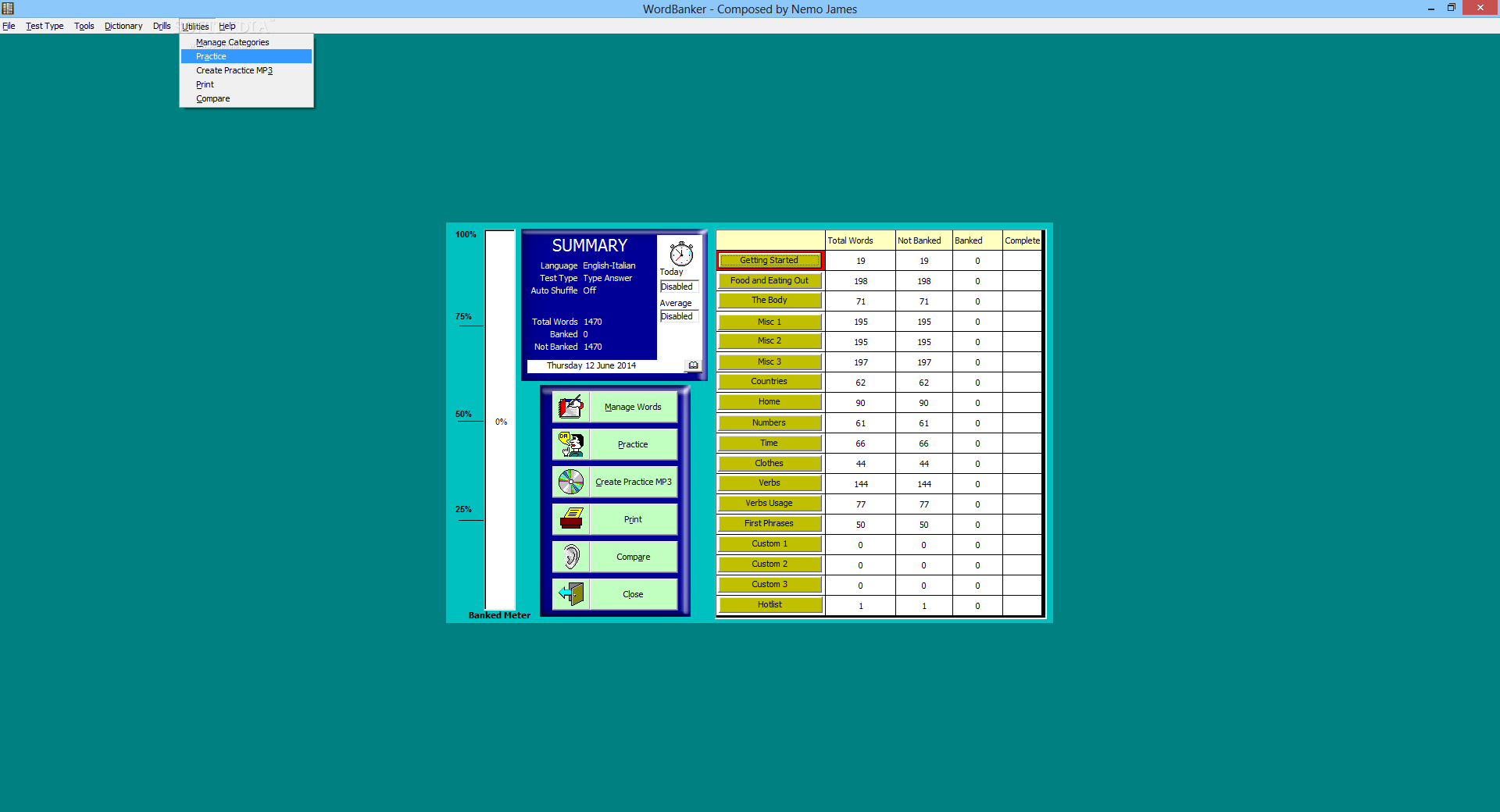Click the Not Banked column header
The height and width of the screenshot is (812, 1500).
[x=924, y=240]
